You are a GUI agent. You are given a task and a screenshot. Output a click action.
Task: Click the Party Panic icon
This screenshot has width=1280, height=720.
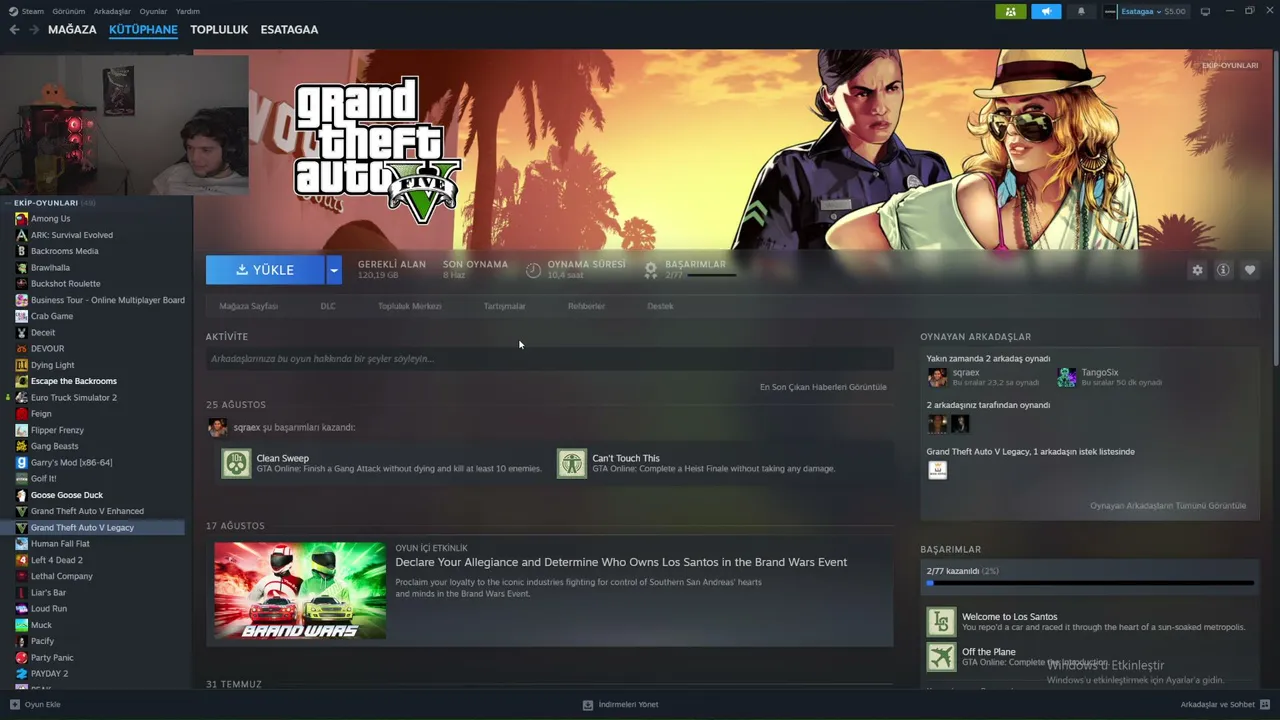click(21, 658)
